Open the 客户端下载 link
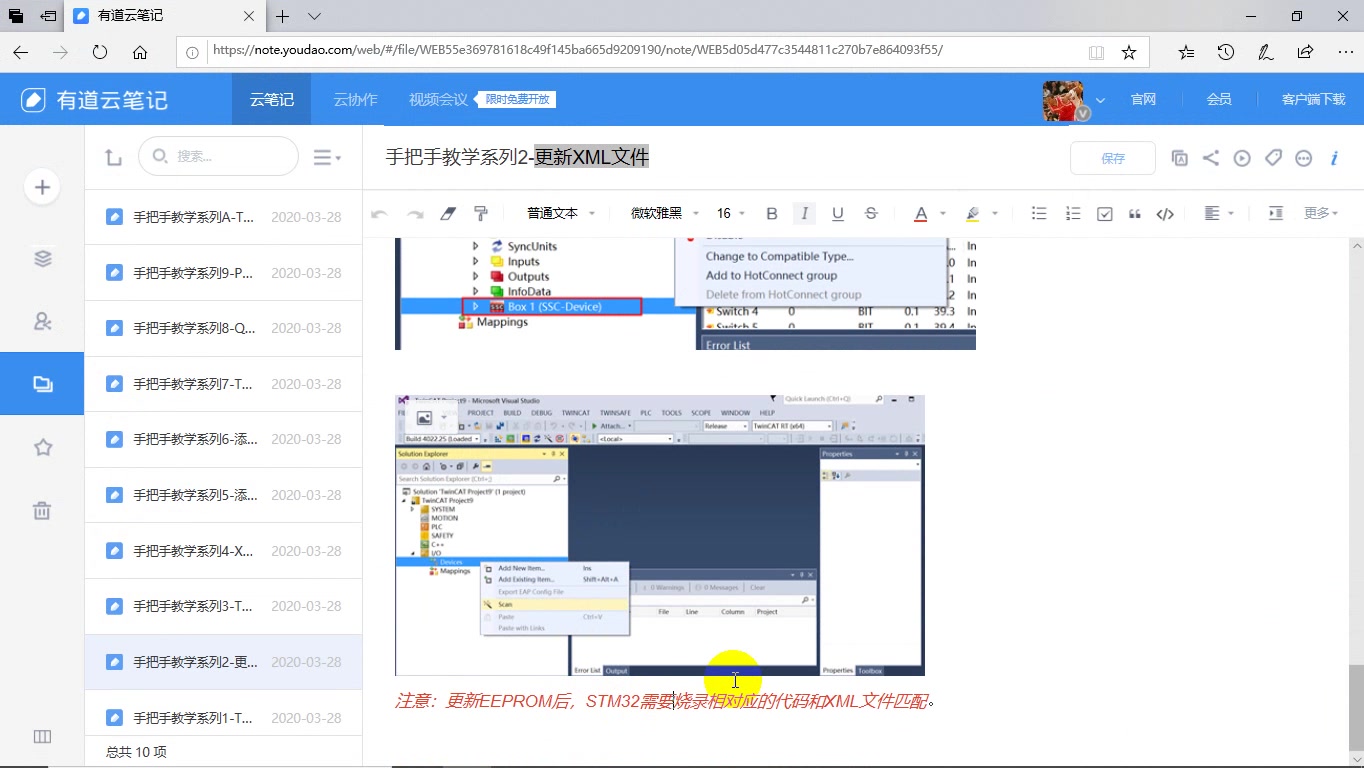Image resolution: width=1364 pixels, height=768 pixels. click(x=1313, y=99)
